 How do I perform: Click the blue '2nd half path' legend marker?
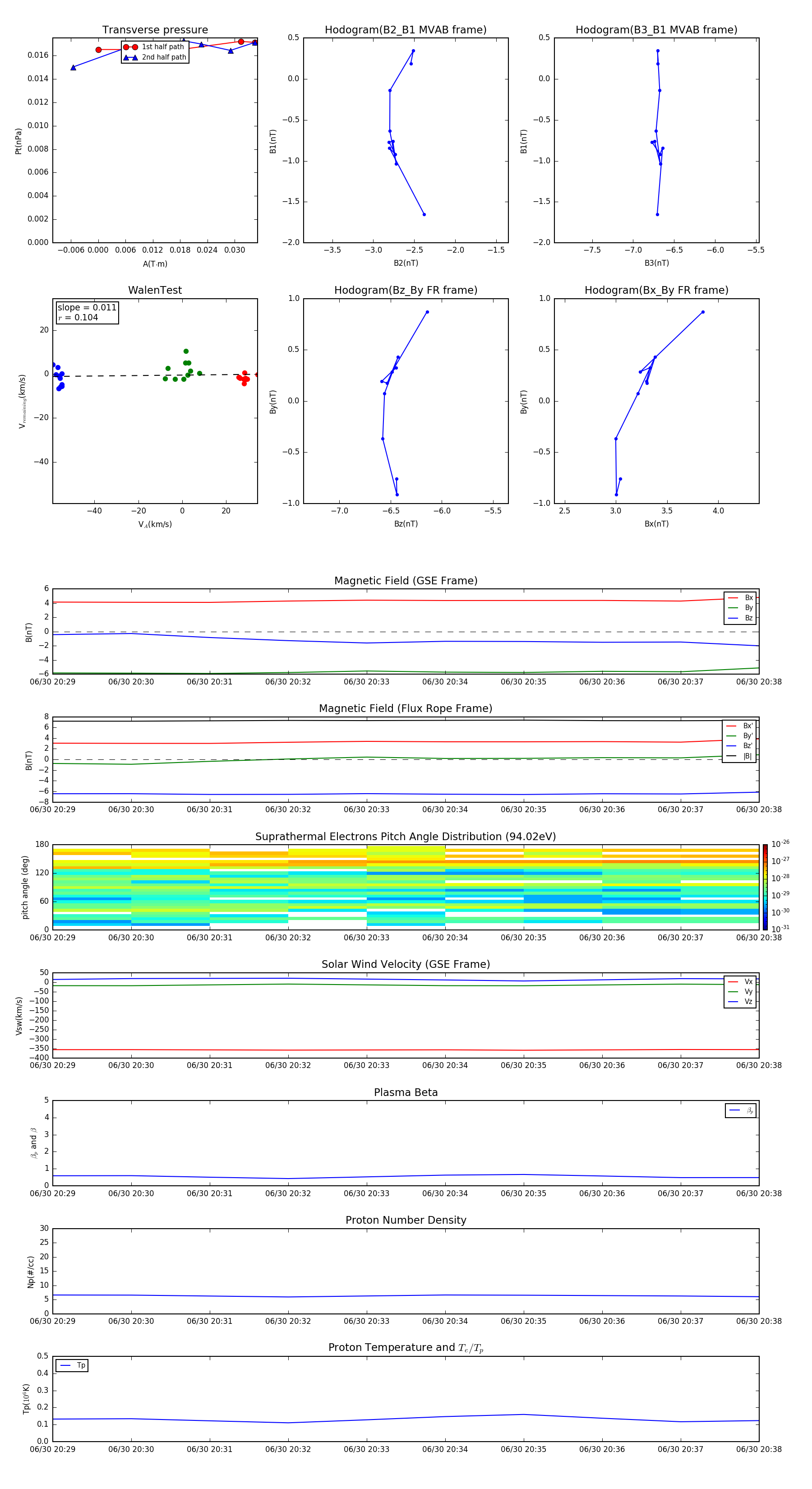(x=131, y=57)
